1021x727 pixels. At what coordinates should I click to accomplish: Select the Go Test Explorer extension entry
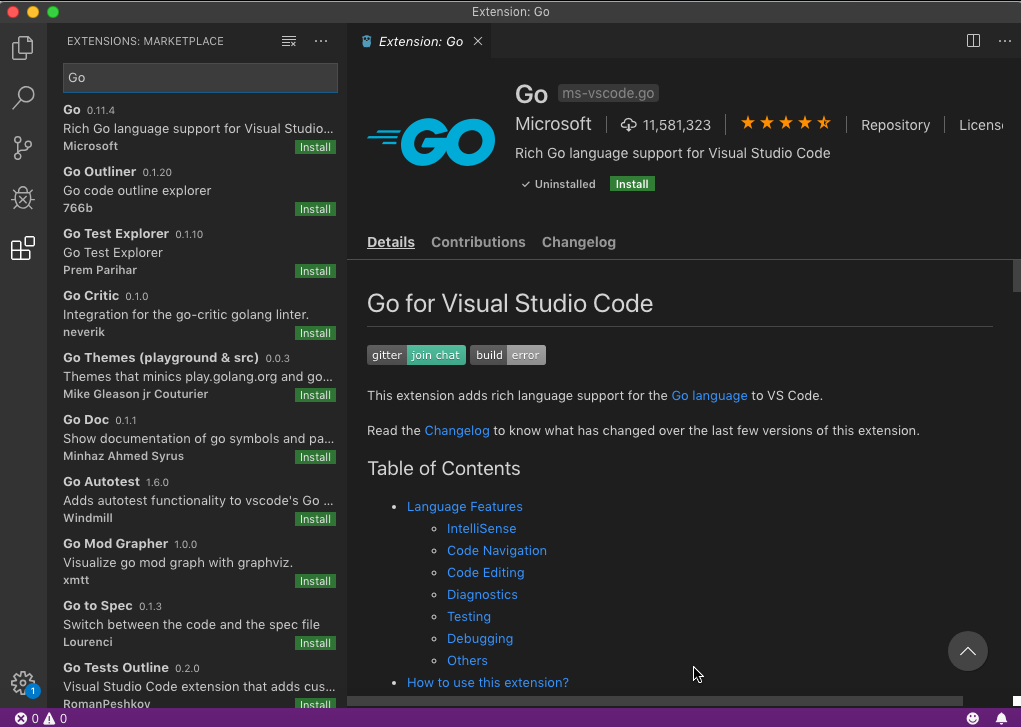[199, 251]
